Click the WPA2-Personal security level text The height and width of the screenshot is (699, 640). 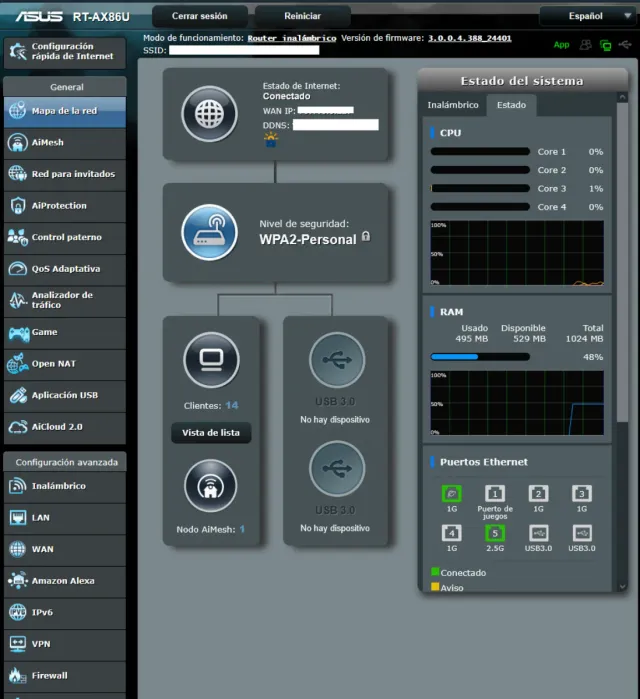(x=308, y=240)
